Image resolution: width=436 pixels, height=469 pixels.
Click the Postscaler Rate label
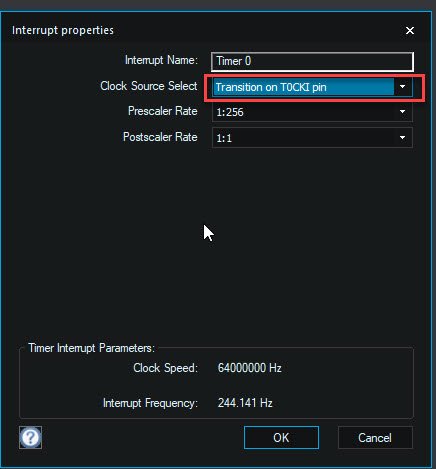pyautogui.click(x=160, y=137)
